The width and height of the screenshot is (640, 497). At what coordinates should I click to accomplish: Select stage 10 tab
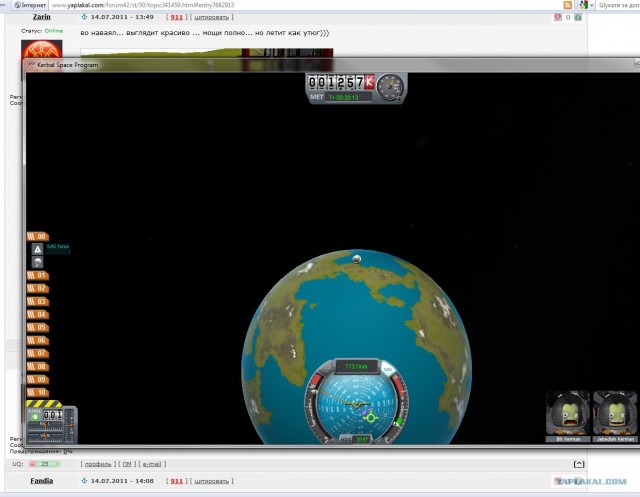pyautogui.click(x=38, y=393)
